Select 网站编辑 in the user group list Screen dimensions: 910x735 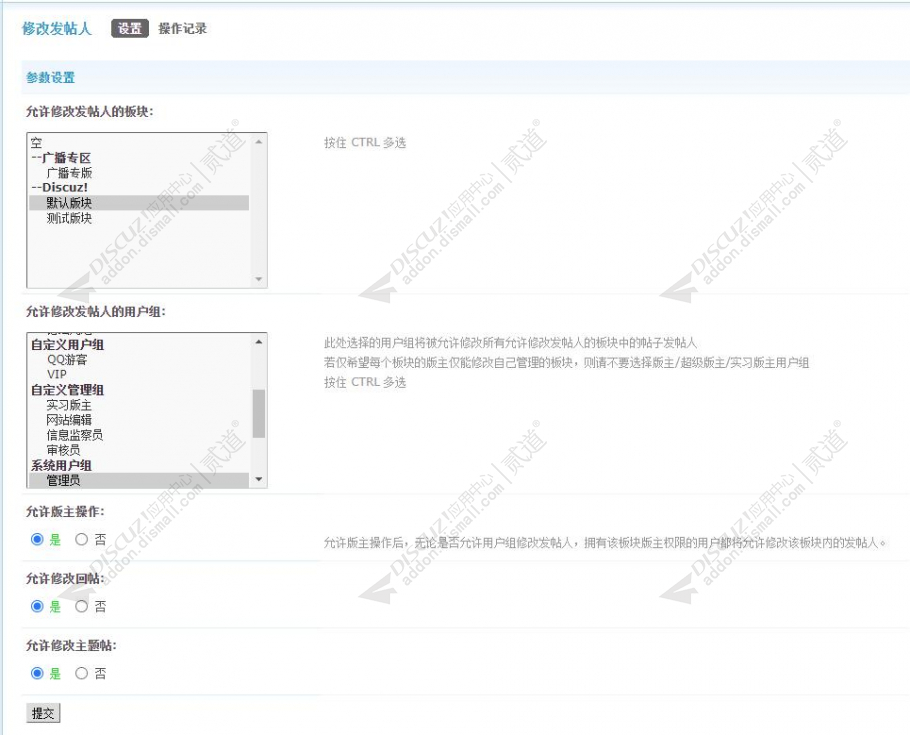point(139,420)
